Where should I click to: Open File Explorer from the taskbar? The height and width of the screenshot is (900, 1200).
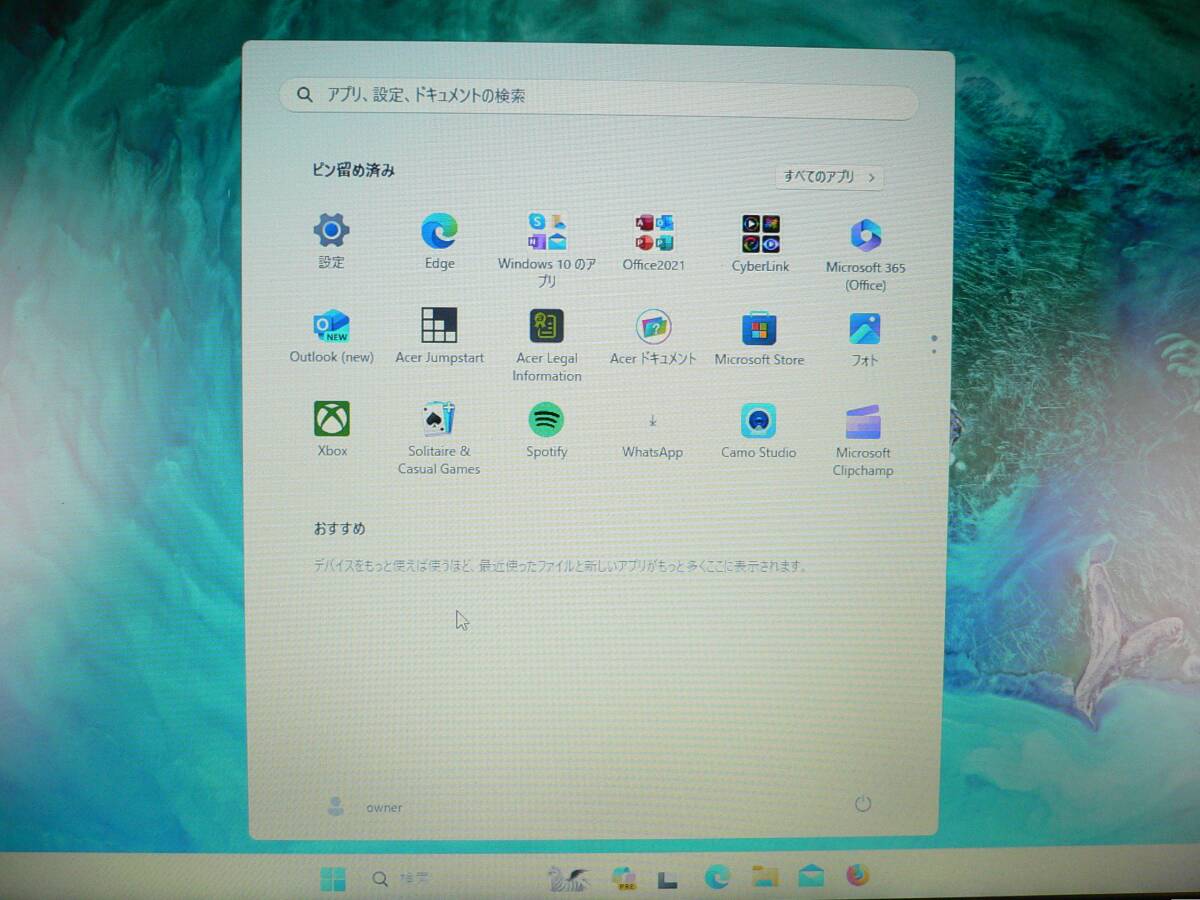point(765,877)
